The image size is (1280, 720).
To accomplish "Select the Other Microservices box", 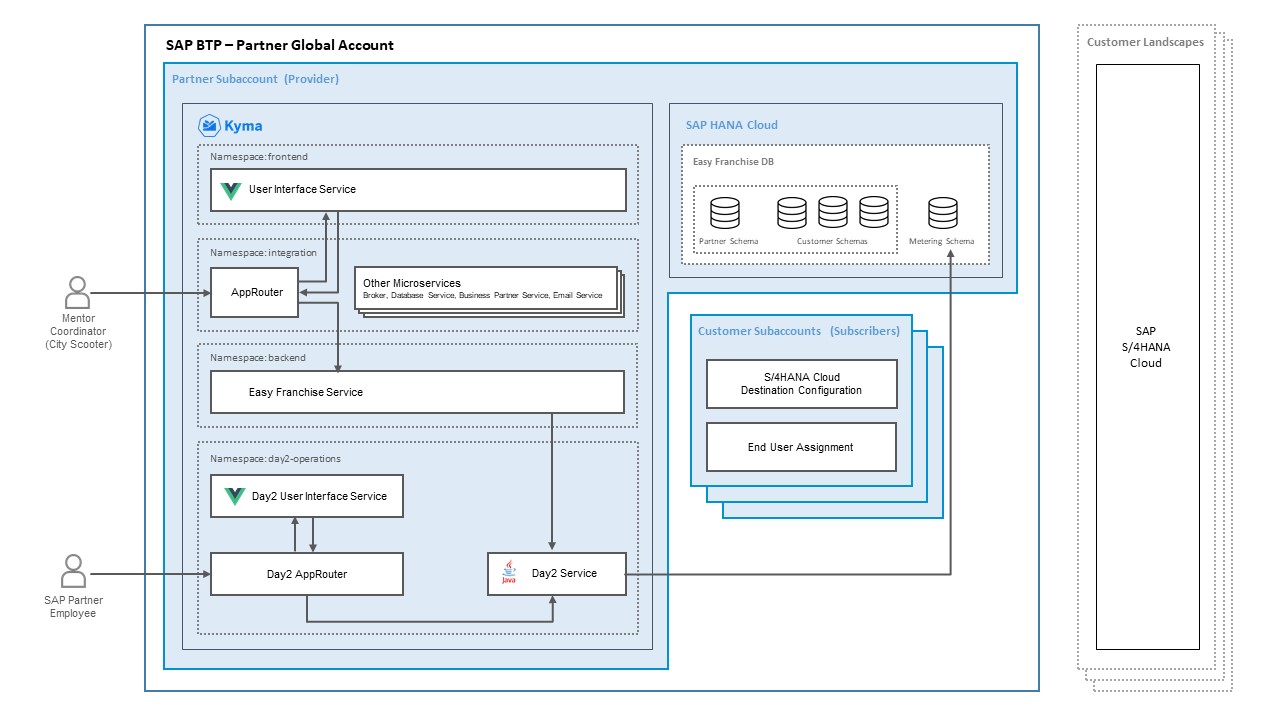I will (484, 287).
